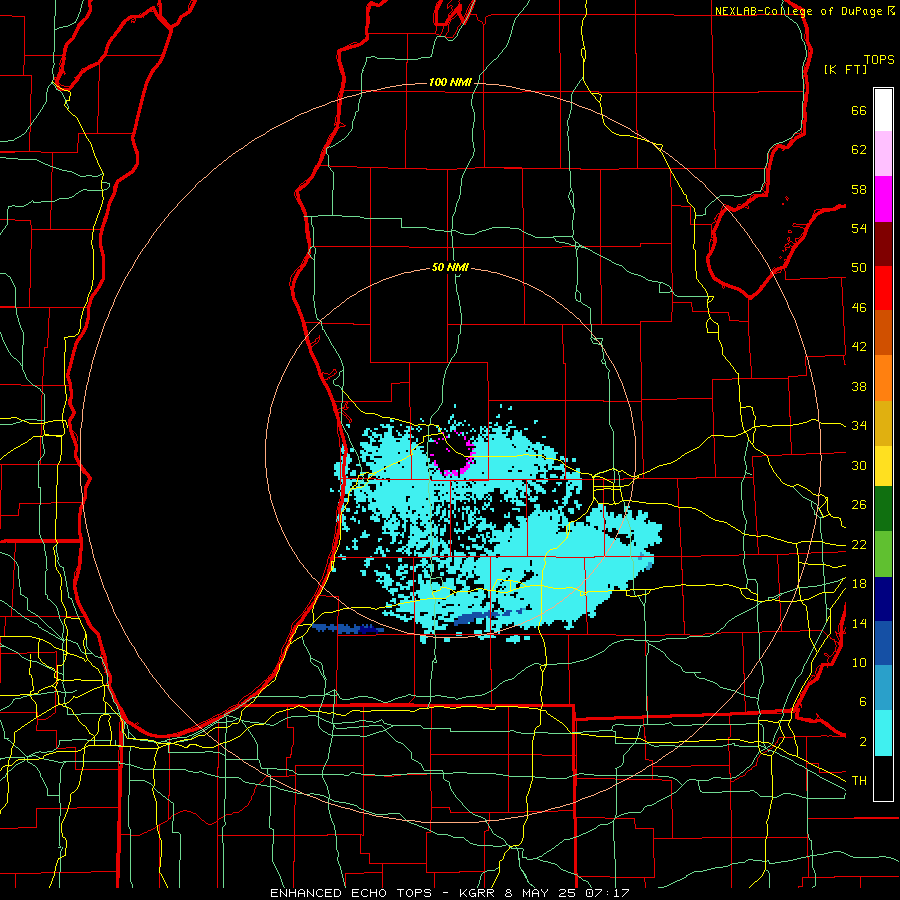This screenshot has width=900, height=900.
Task: Click the legend value 42
Action: coord(859,346)
